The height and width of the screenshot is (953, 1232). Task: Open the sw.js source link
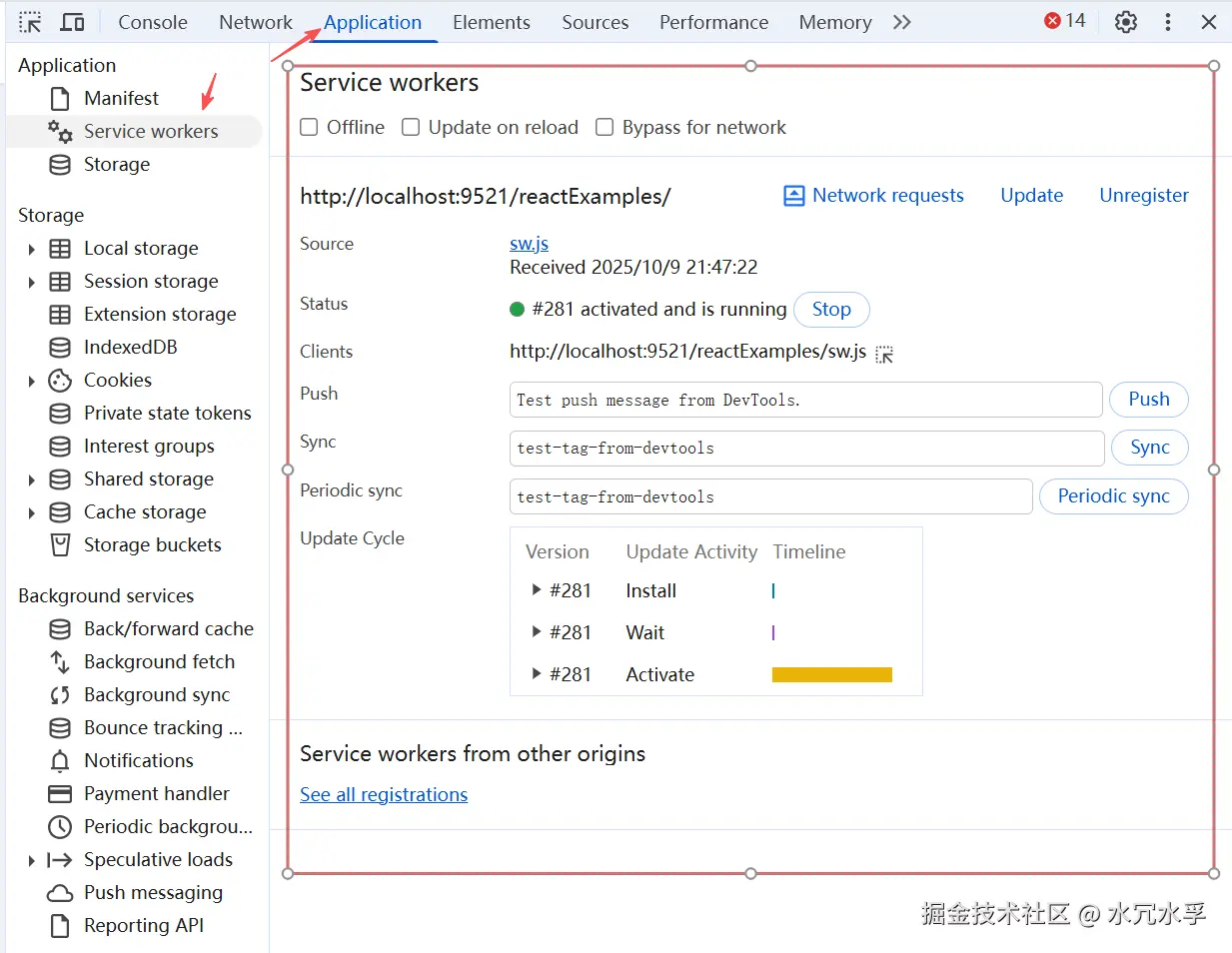point(529,244)
